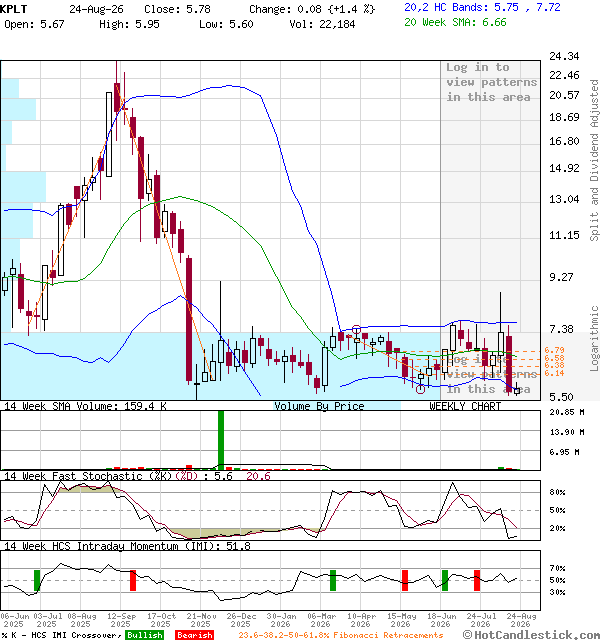Click the Low: 5.60 value
600x640 pixels.
click(226, 24)
